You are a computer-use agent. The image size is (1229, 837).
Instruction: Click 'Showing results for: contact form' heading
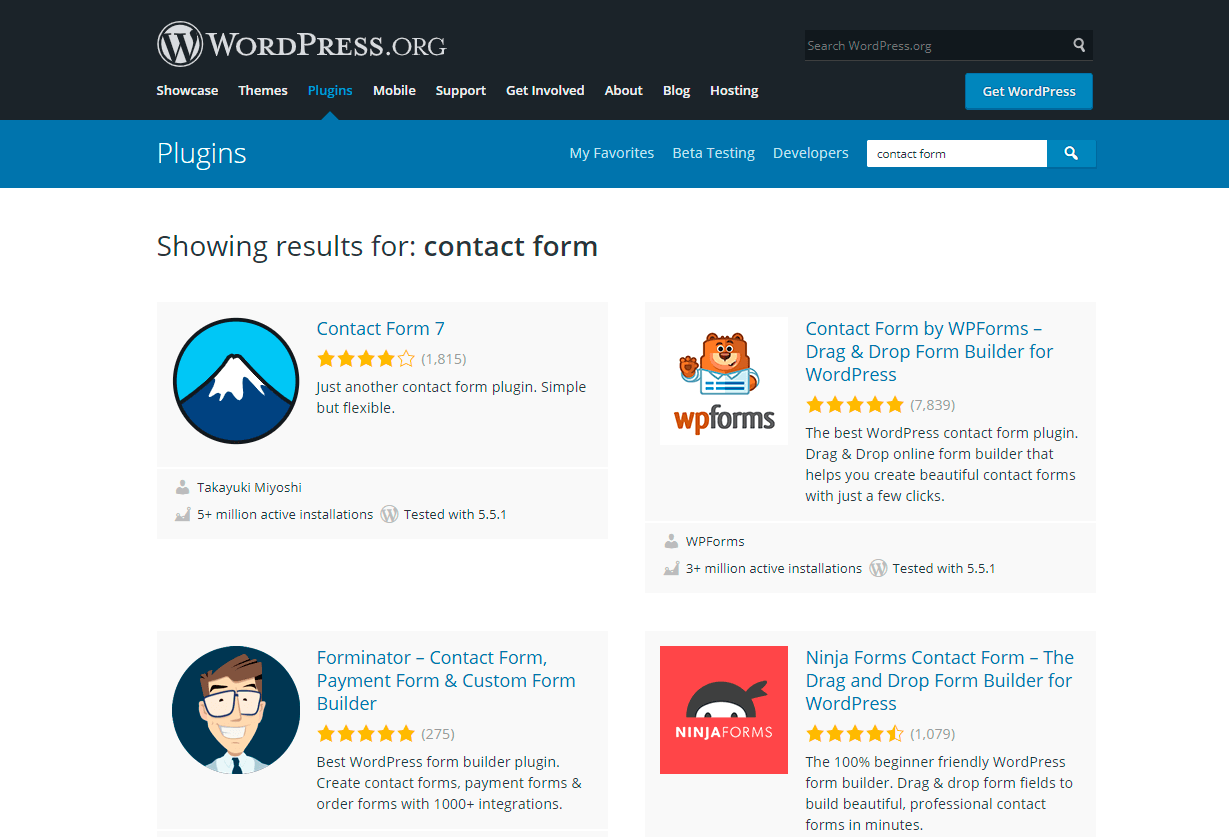(x=377, y=246)
